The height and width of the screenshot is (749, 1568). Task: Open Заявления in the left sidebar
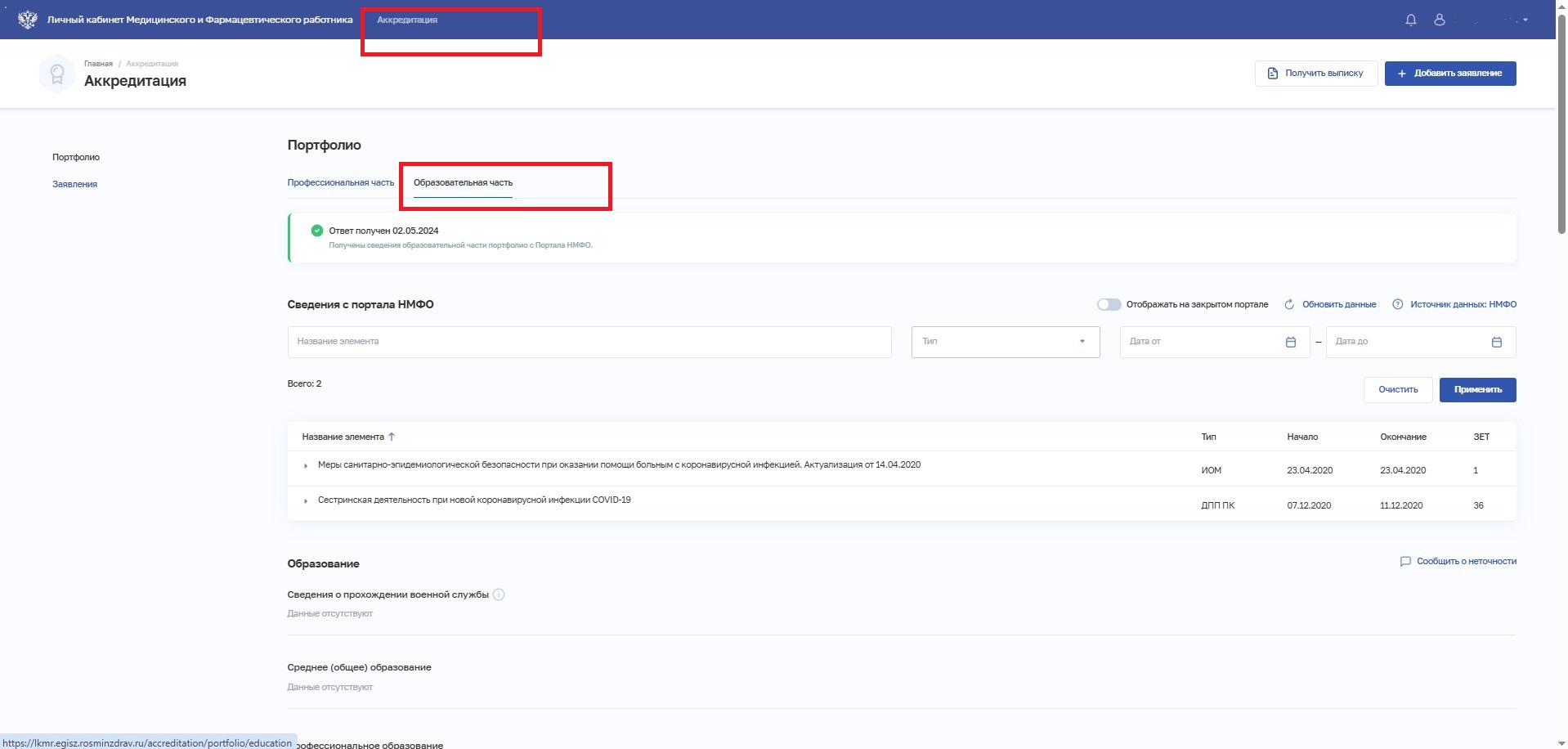[74, 184]
